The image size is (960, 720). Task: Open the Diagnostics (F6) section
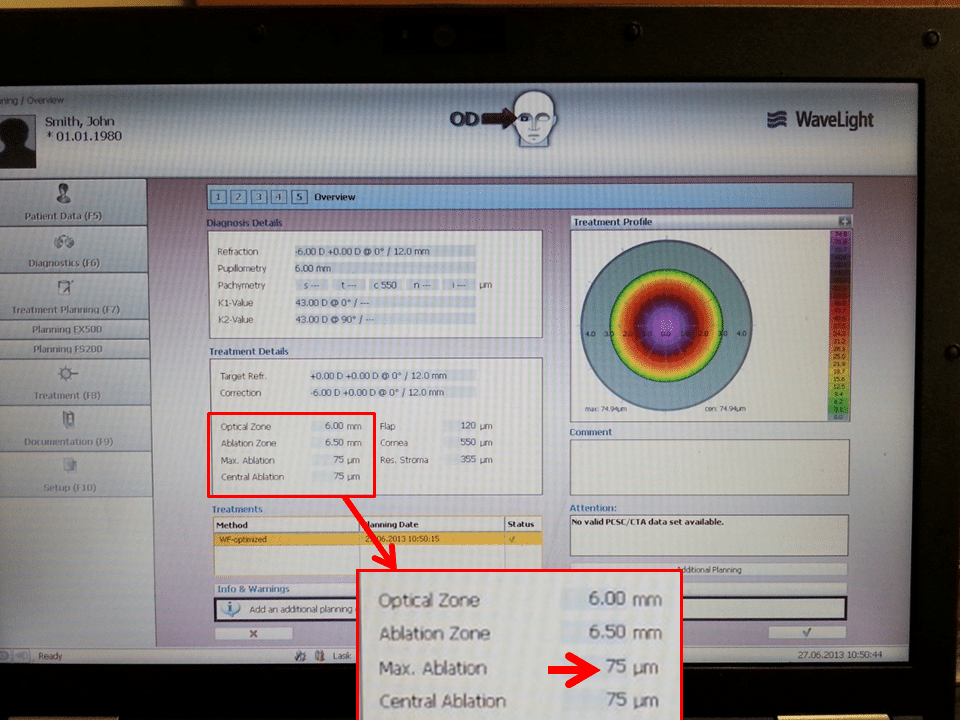click(x=64, y=250)
